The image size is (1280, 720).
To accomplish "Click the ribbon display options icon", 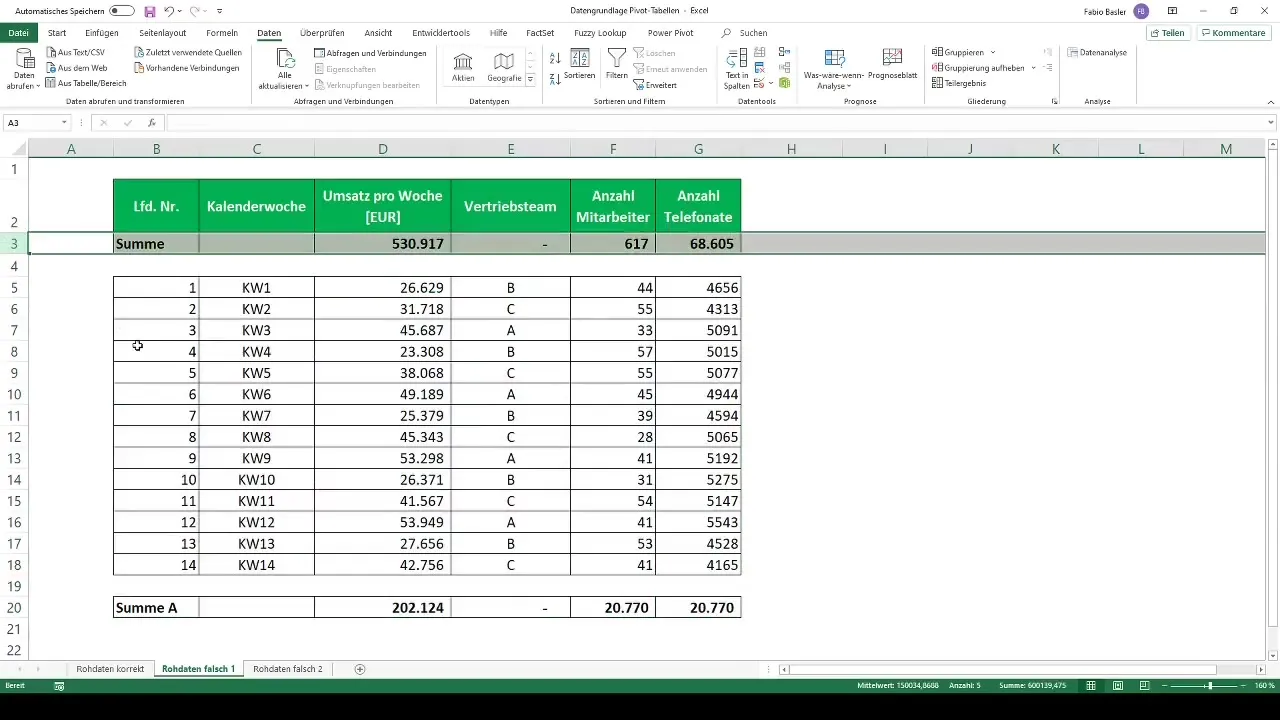I will (x=1173, y=11).
